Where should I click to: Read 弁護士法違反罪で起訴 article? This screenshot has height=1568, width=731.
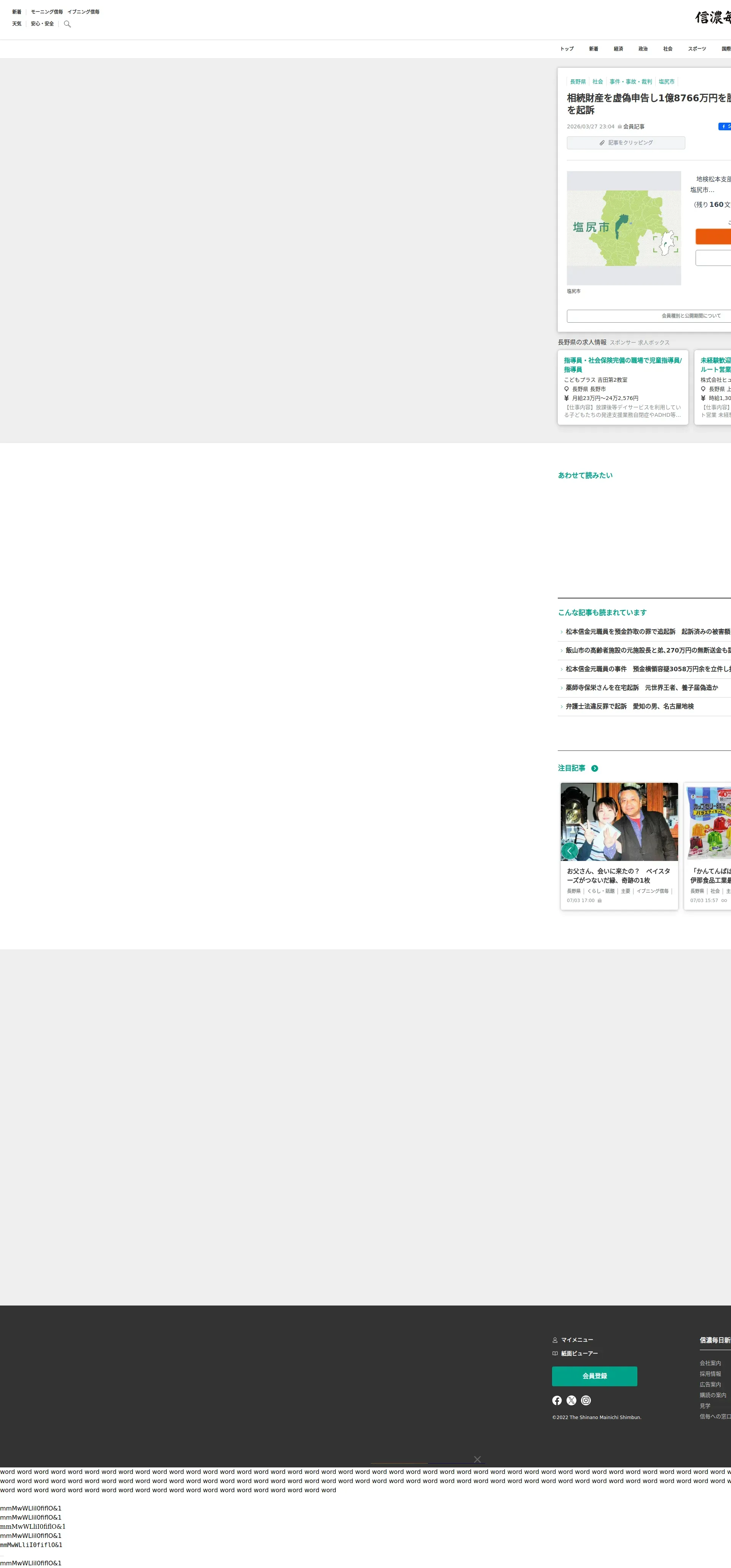[x=629, y=707]
